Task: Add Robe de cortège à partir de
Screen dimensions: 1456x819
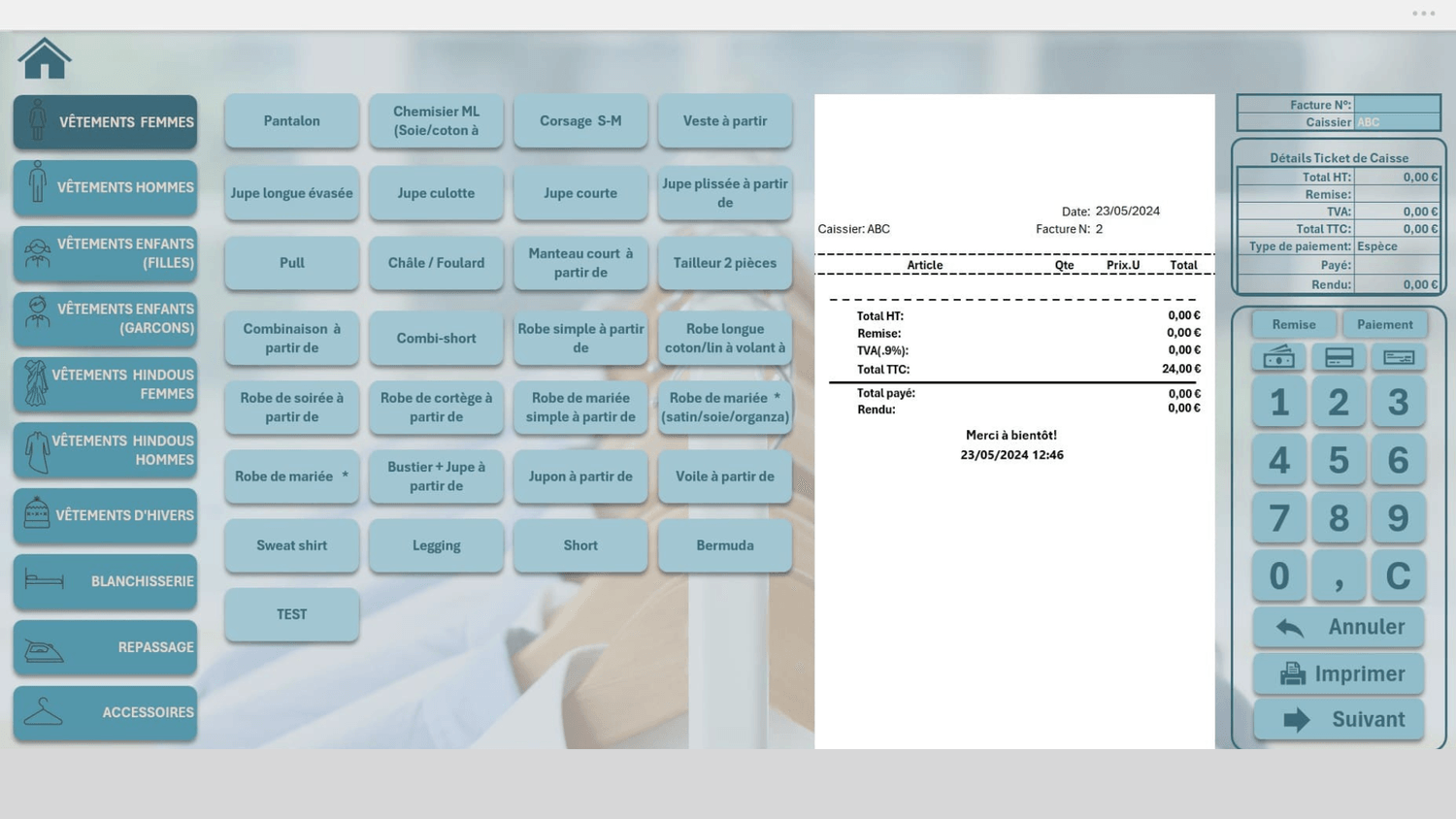Action: 436,408
